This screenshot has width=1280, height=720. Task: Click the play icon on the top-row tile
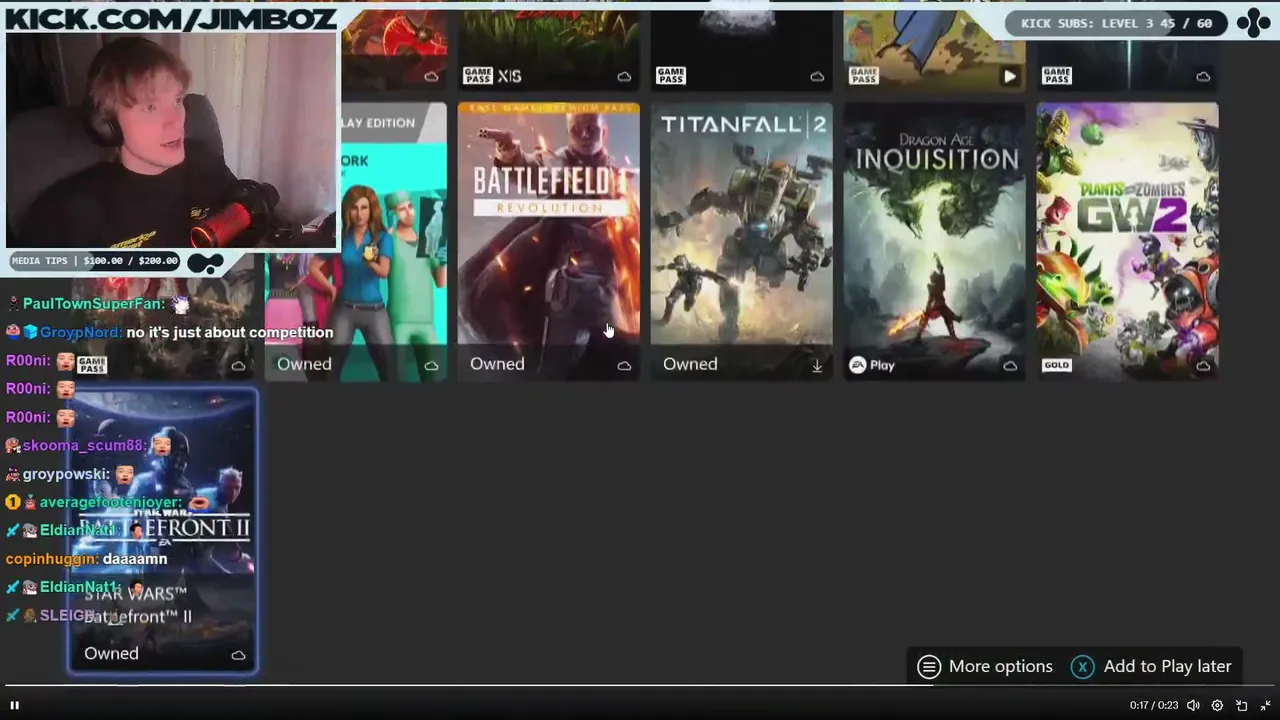tap(1010, 76)
